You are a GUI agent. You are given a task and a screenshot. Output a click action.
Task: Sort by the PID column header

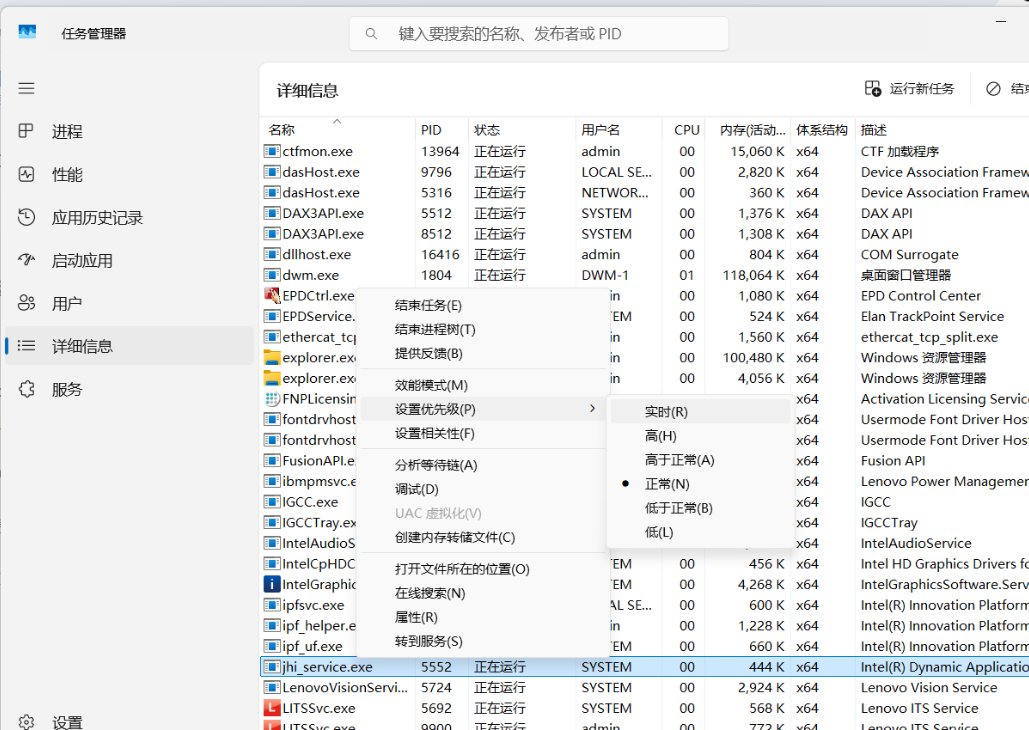point(442,130)
